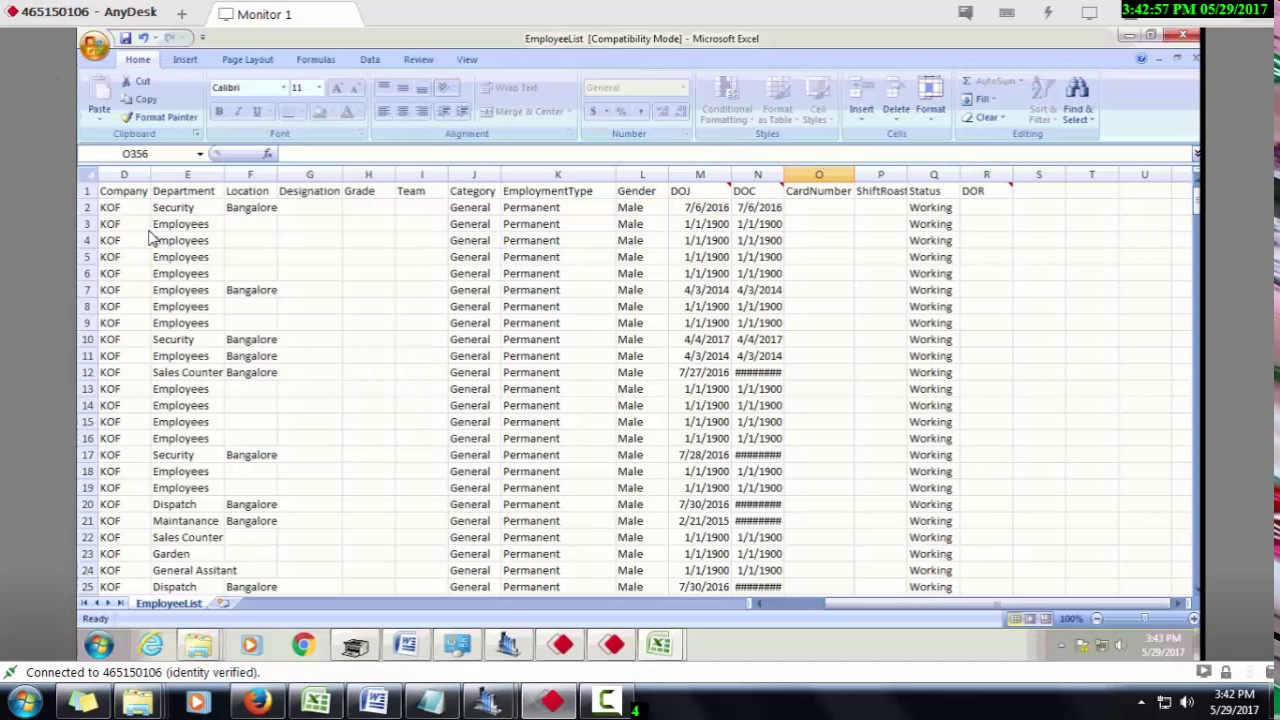This screenshot has height=720, width=1280.
Task: Toggle align text left
Action: (384, 112)
